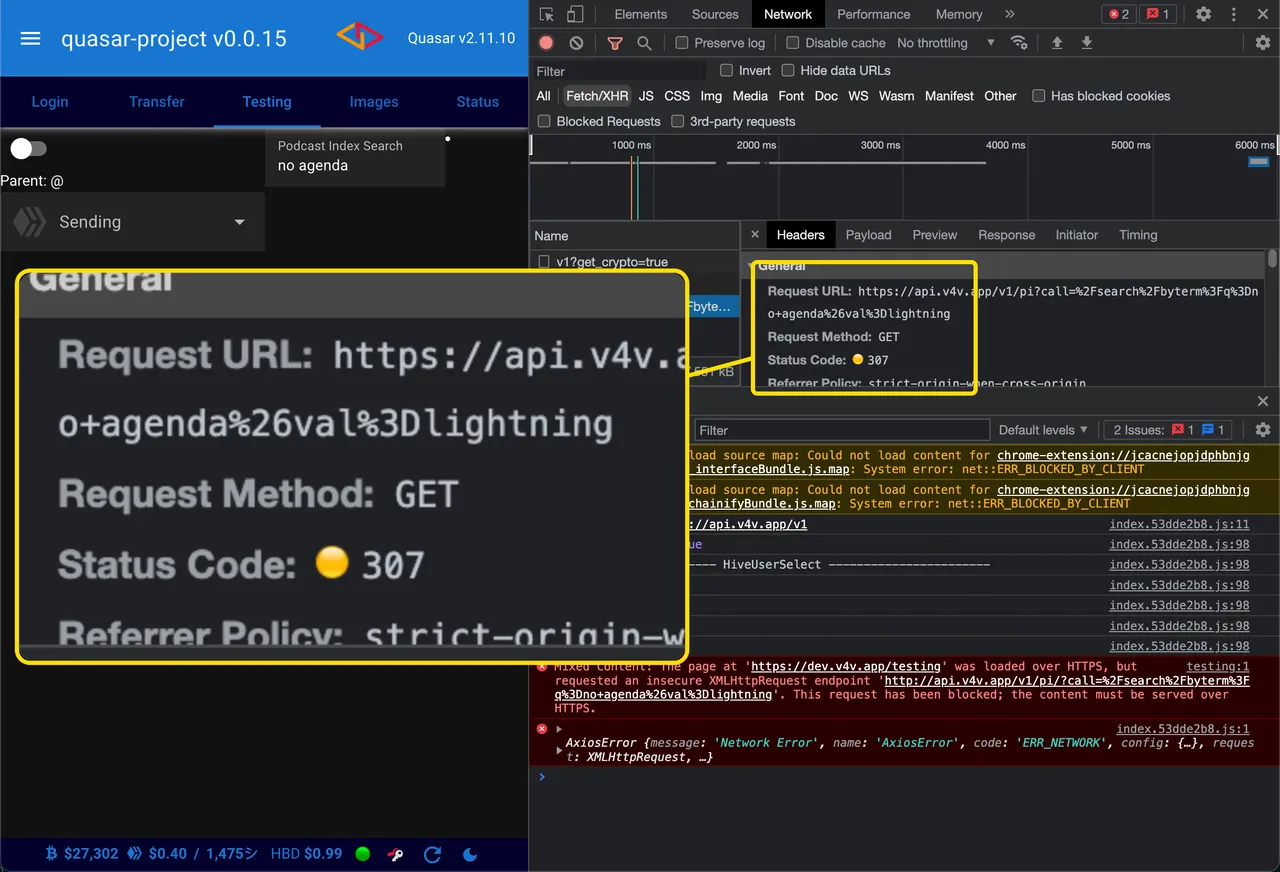Screen dimensions: 1280x872
Task: Open the No throttling dropdown
Action: 946,43
